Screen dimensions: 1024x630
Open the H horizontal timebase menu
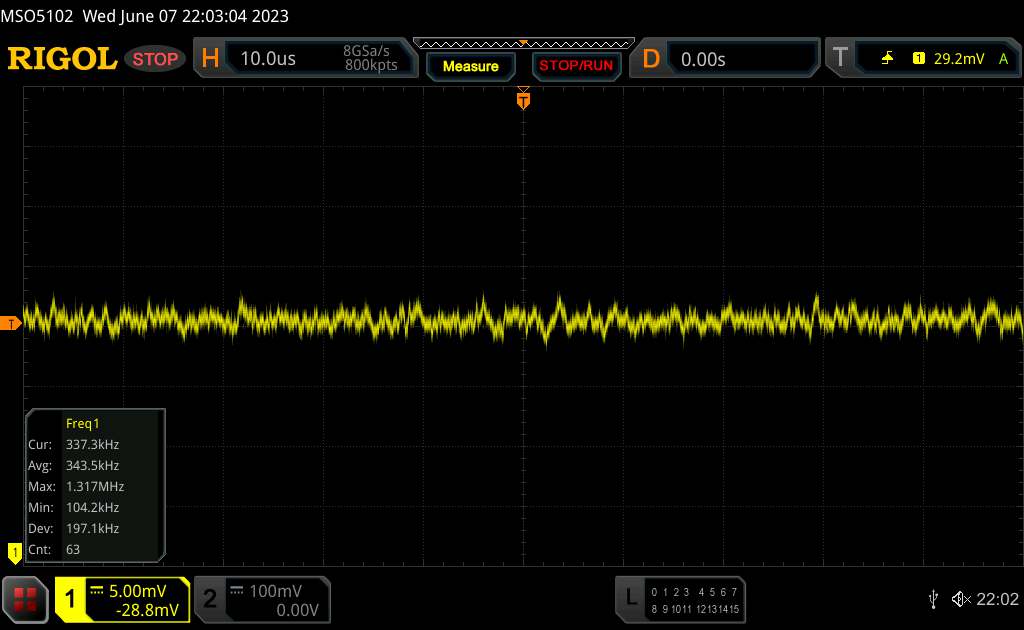tap(210, 59)
